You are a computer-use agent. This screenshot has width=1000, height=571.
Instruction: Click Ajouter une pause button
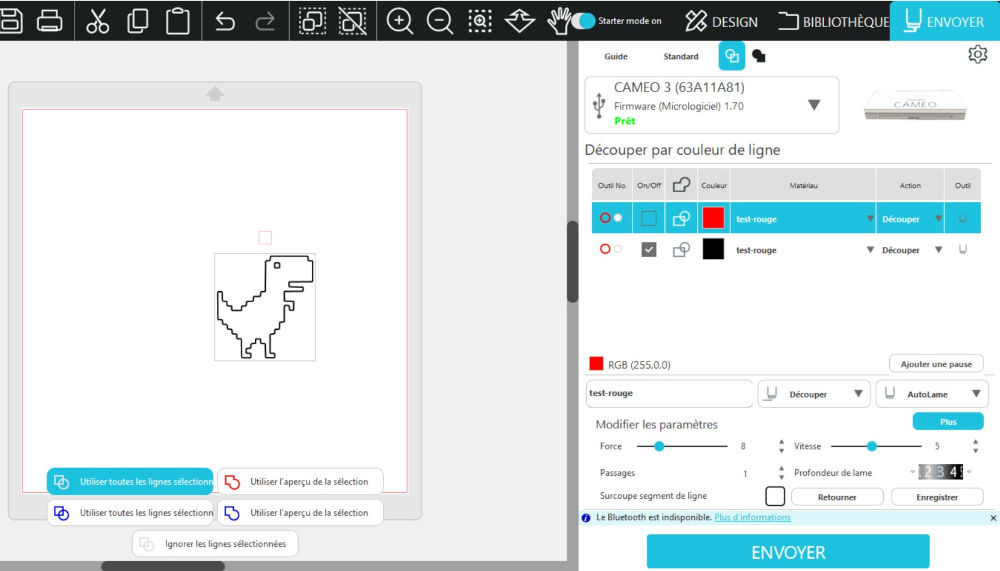coord(936,364)
